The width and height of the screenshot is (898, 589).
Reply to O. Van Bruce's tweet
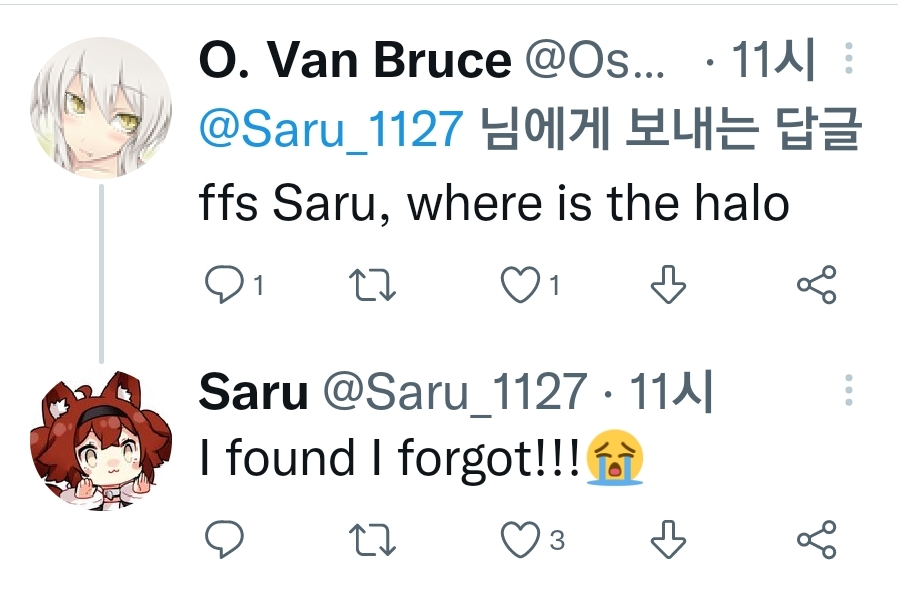(x=225, y=286)
